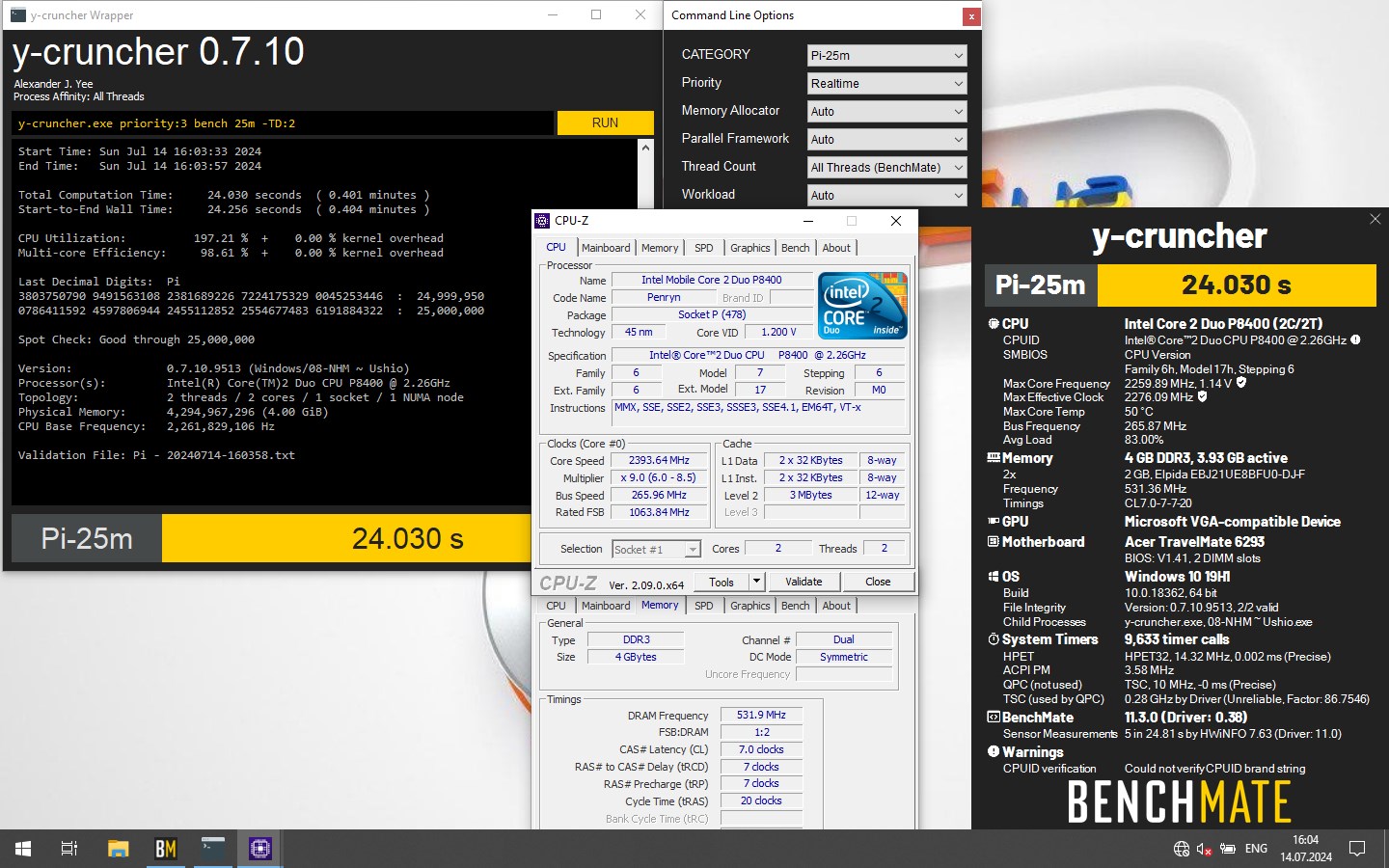The width and height of the screenshot is (1389, 868).
Task: Click the y-cruncher Wrapper title bar icon
Action: click(17, 14)
